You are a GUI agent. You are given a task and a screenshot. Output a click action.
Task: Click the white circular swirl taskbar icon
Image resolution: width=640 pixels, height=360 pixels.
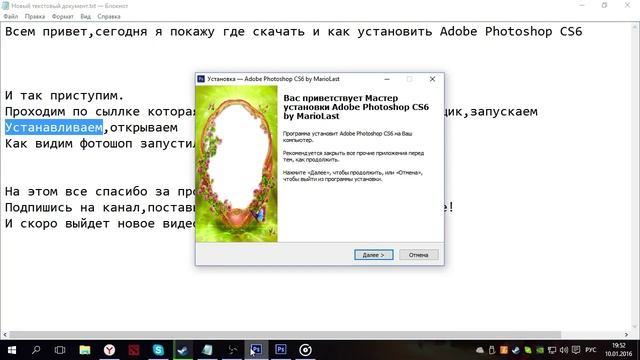click(x=305, y=350)
